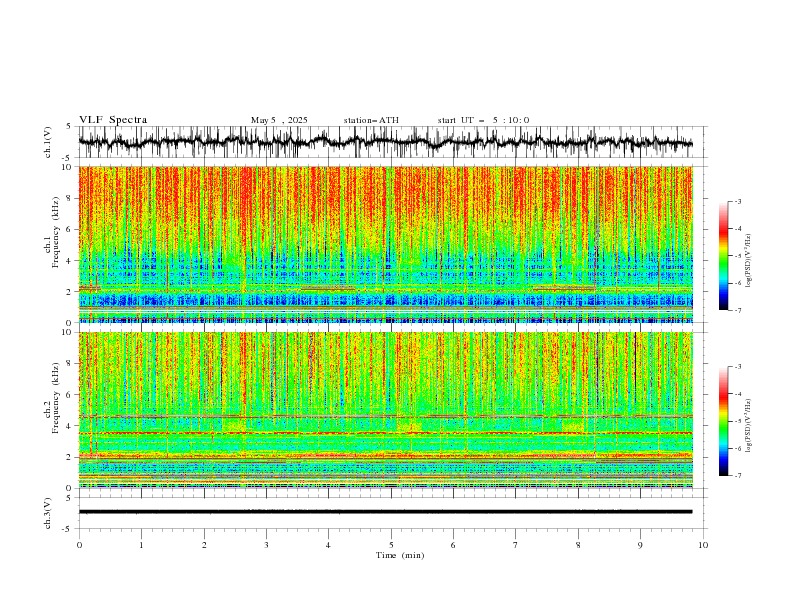This screenshot has height=612, width=792.
Task: Click the ch.3 flat waveform trace
Action: [385, 512]
